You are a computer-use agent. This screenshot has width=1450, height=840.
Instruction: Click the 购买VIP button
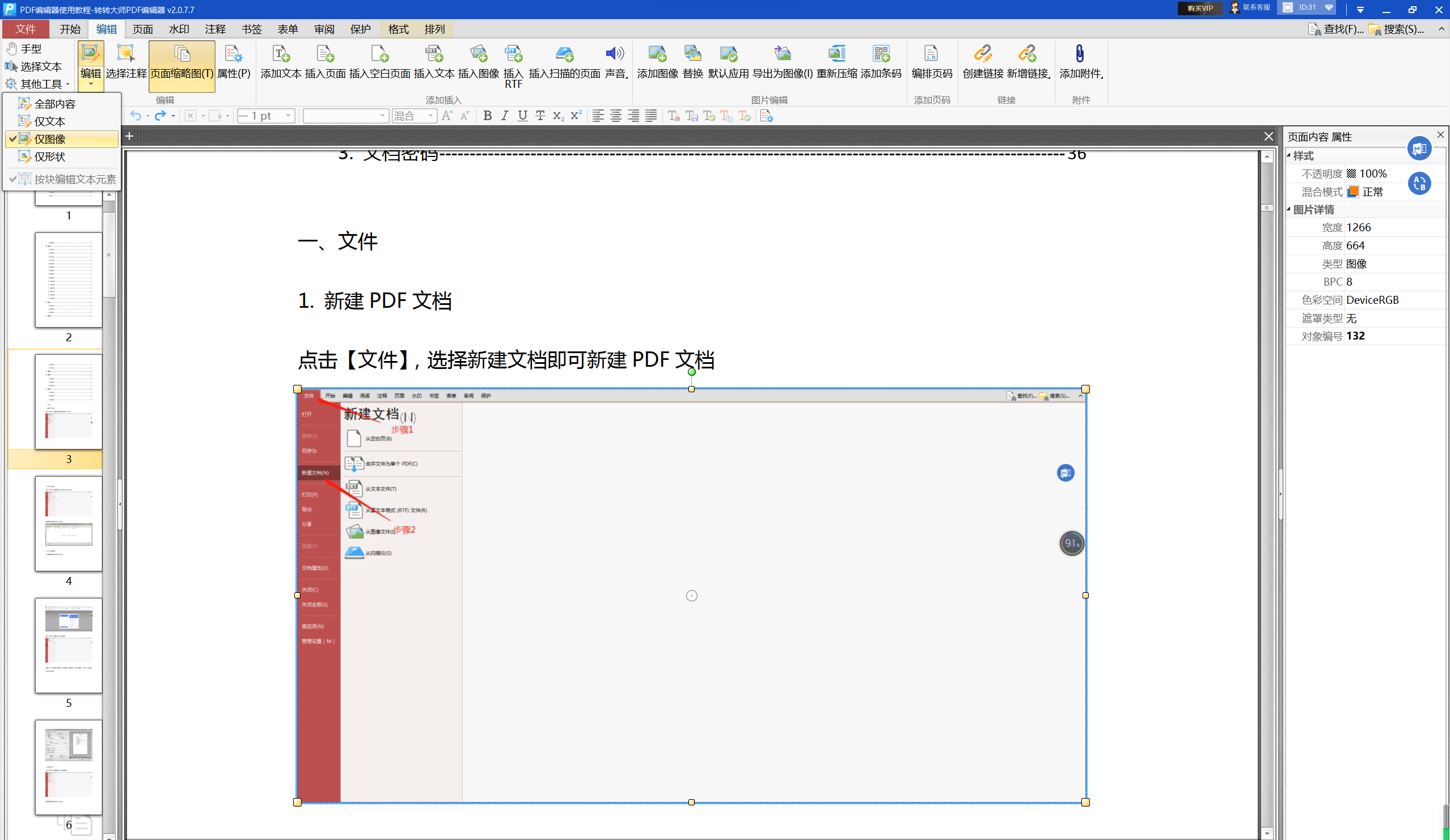click(1200, 8)
